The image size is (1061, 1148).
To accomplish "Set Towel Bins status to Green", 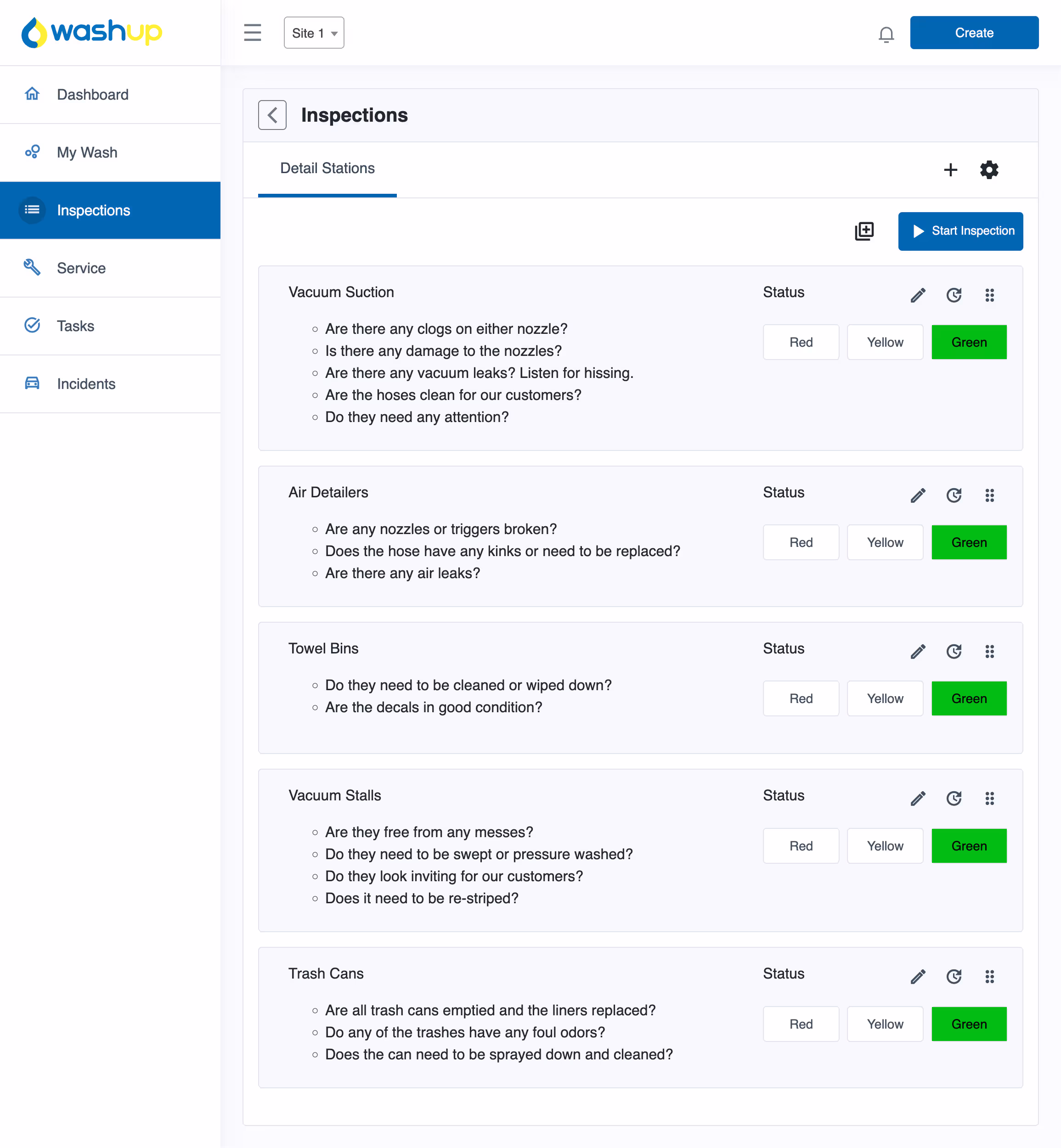I will [x=969, y=698].
